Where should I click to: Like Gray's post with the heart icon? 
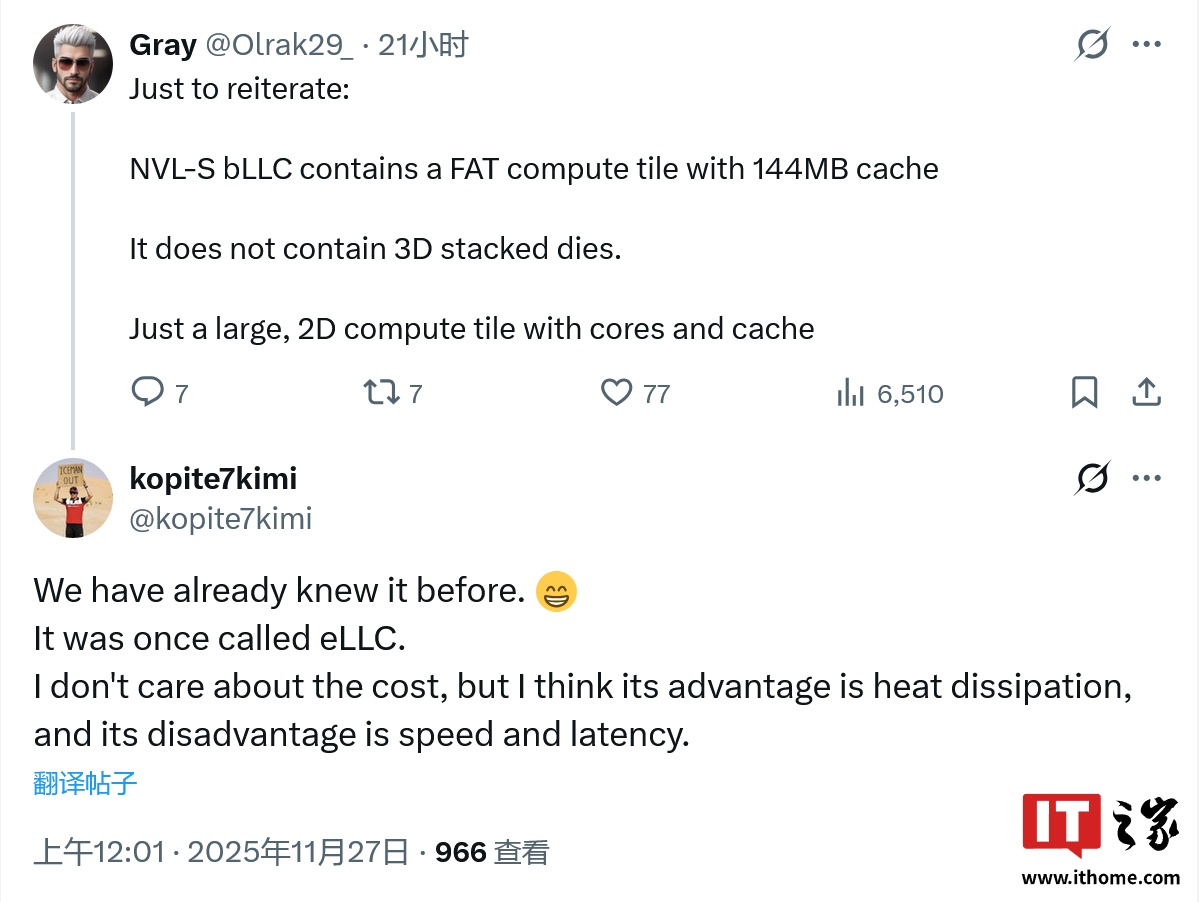click(616, 392)
